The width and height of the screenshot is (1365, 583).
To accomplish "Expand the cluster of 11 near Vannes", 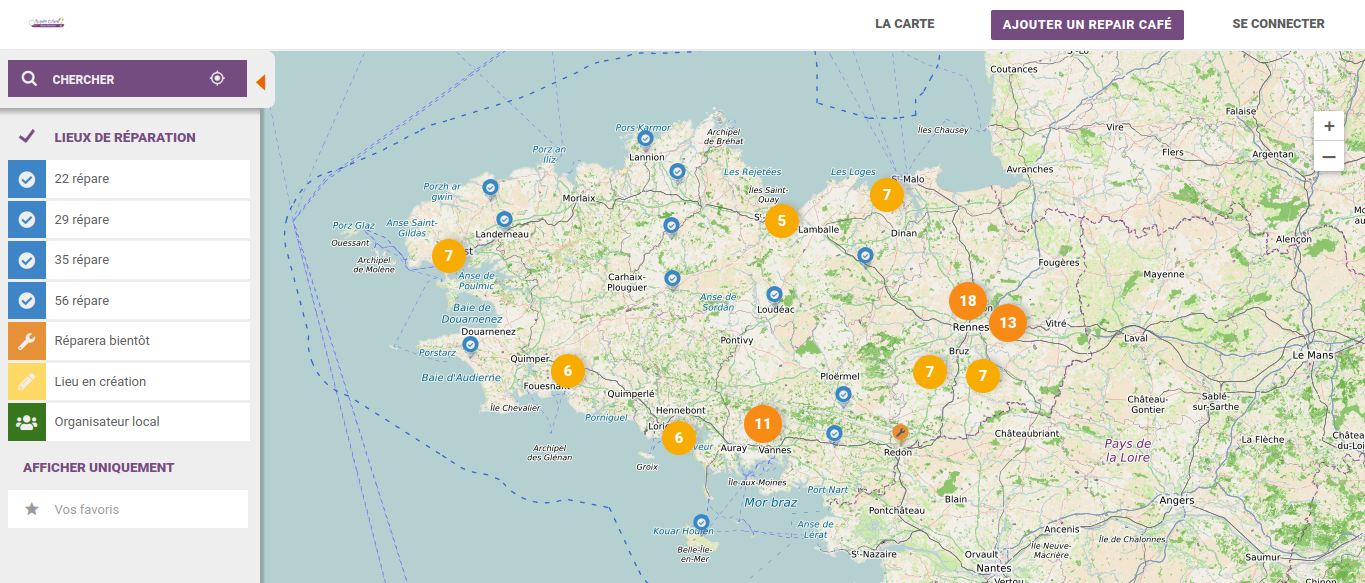I will (762, 423).
